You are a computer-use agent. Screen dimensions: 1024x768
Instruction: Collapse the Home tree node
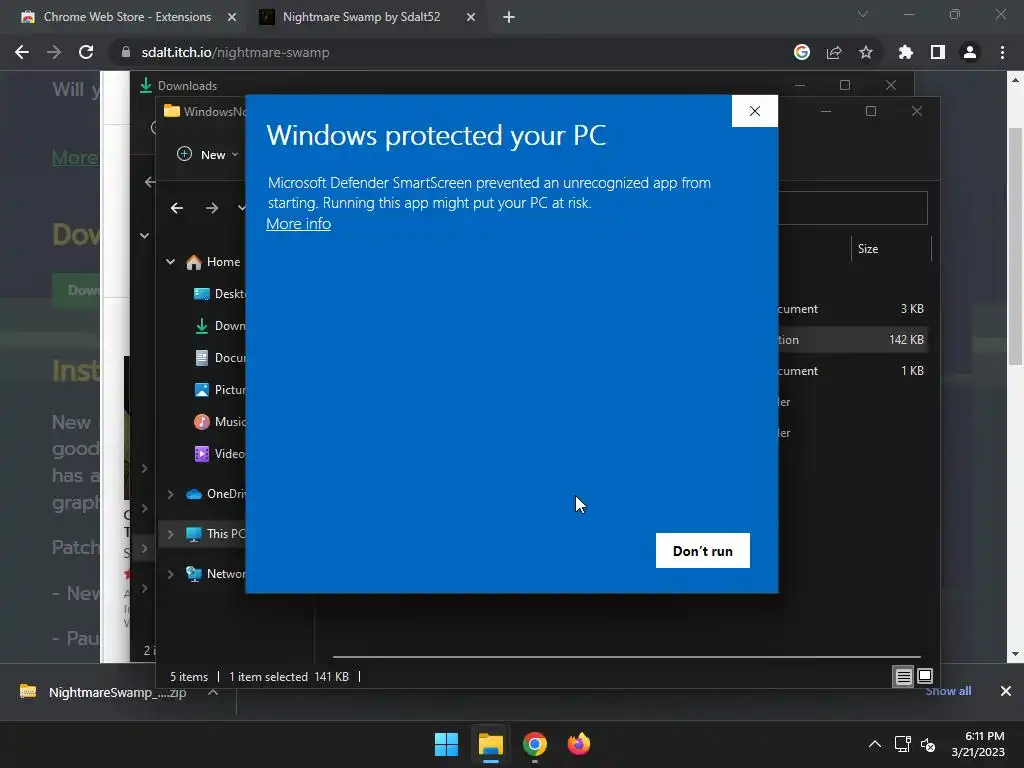click(170, 261)
